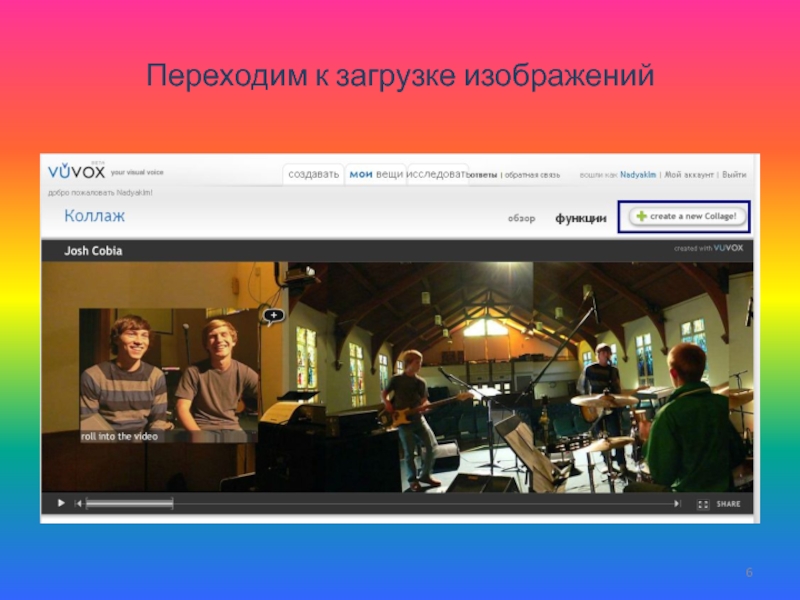Click the plus hotspot speech bubble
The width and height of the screenshot is (800, 600).
click(x=273, y=316)
